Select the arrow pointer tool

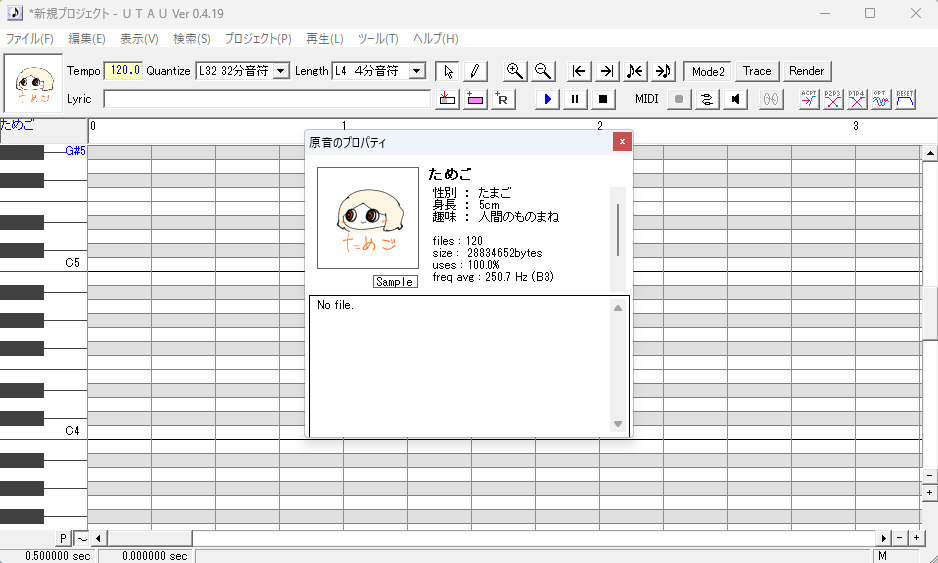tap(447, 71)
